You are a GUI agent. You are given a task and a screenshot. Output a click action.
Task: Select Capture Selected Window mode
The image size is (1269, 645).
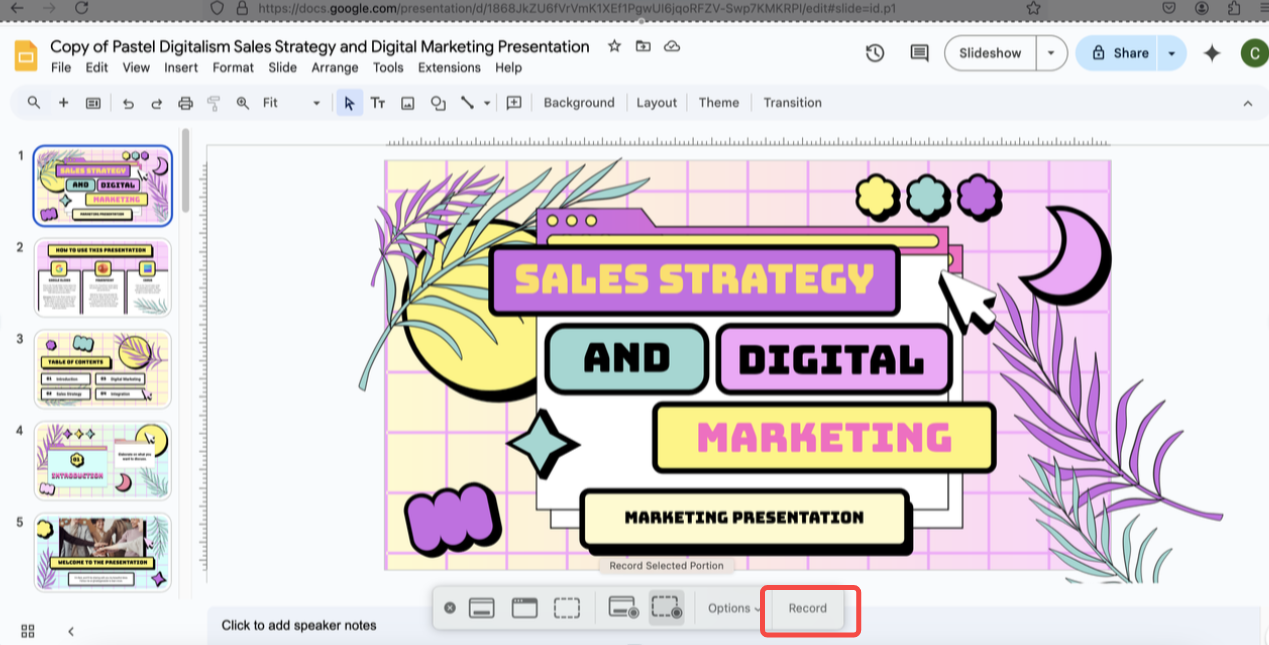point(525,608)
